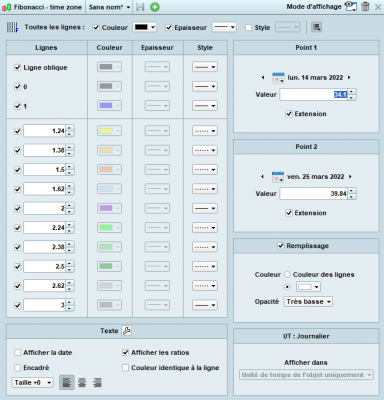Image resolution: width=384 pixels, height=400 pixels.
Task: Open the green color swatch for line 2.24
Action: [109, 228]
